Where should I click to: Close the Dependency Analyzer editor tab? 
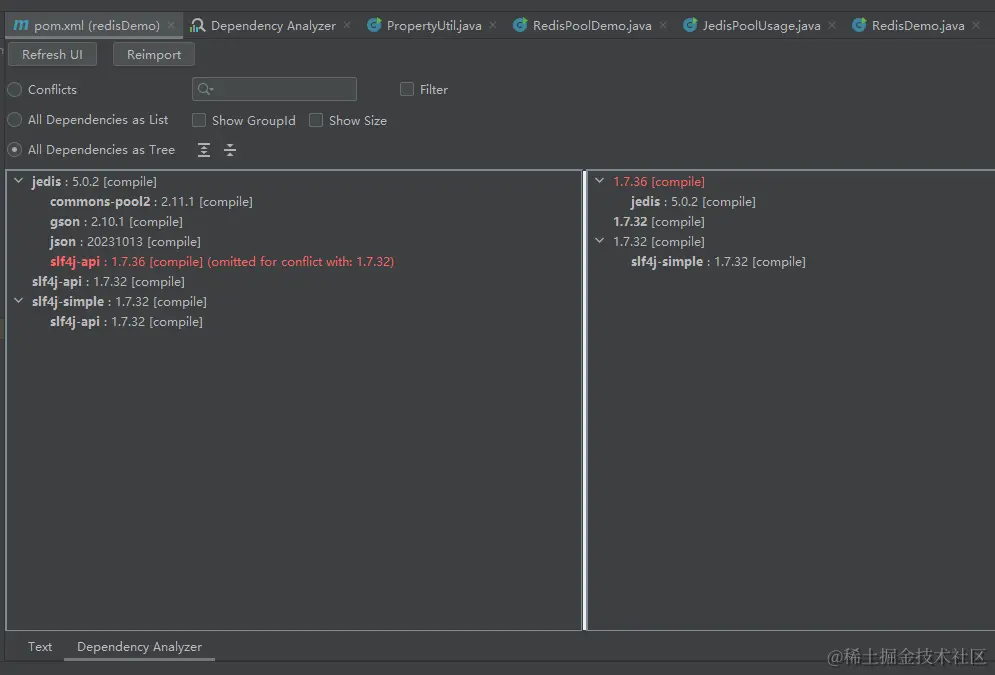click(347, 25)
